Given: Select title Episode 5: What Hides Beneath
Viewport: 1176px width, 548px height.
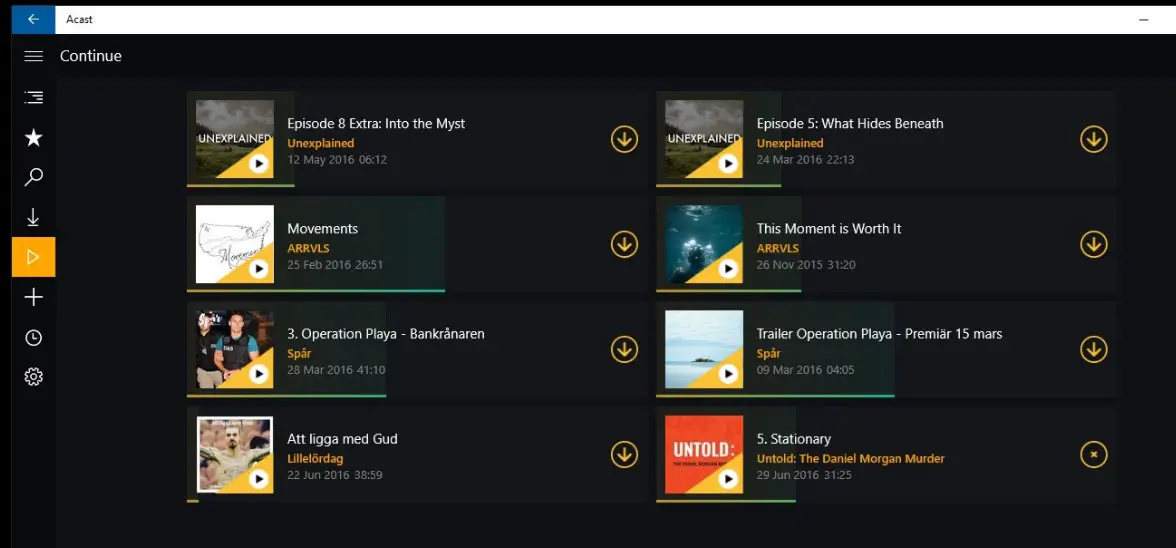Looking at the screenshot, I should pos(850,124).
